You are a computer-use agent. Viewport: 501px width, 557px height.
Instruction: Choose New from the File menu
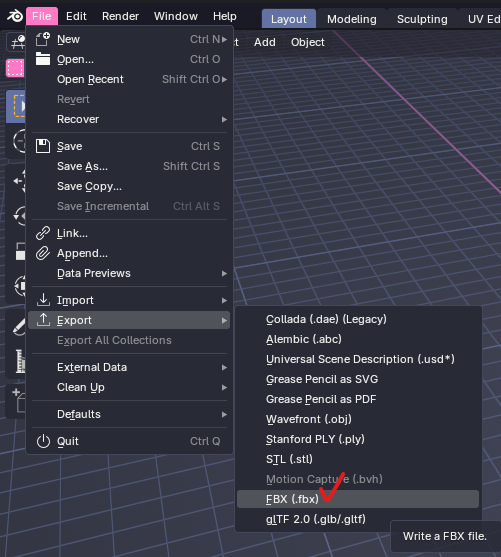tap(129, 39)
